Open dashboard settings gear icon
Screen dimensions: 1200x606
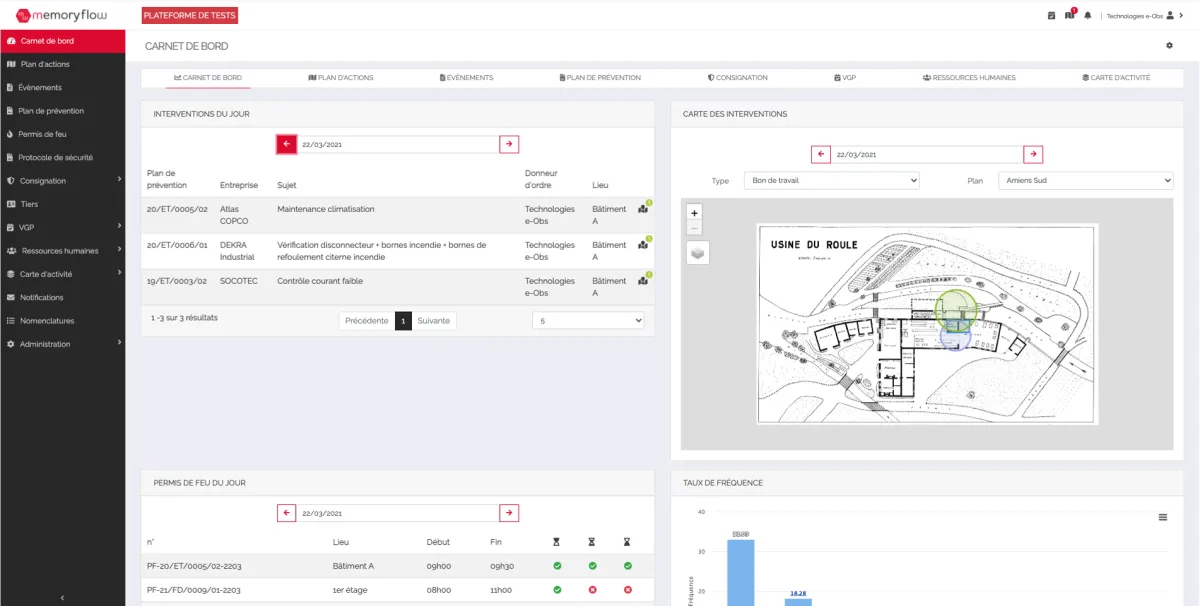1169,46
